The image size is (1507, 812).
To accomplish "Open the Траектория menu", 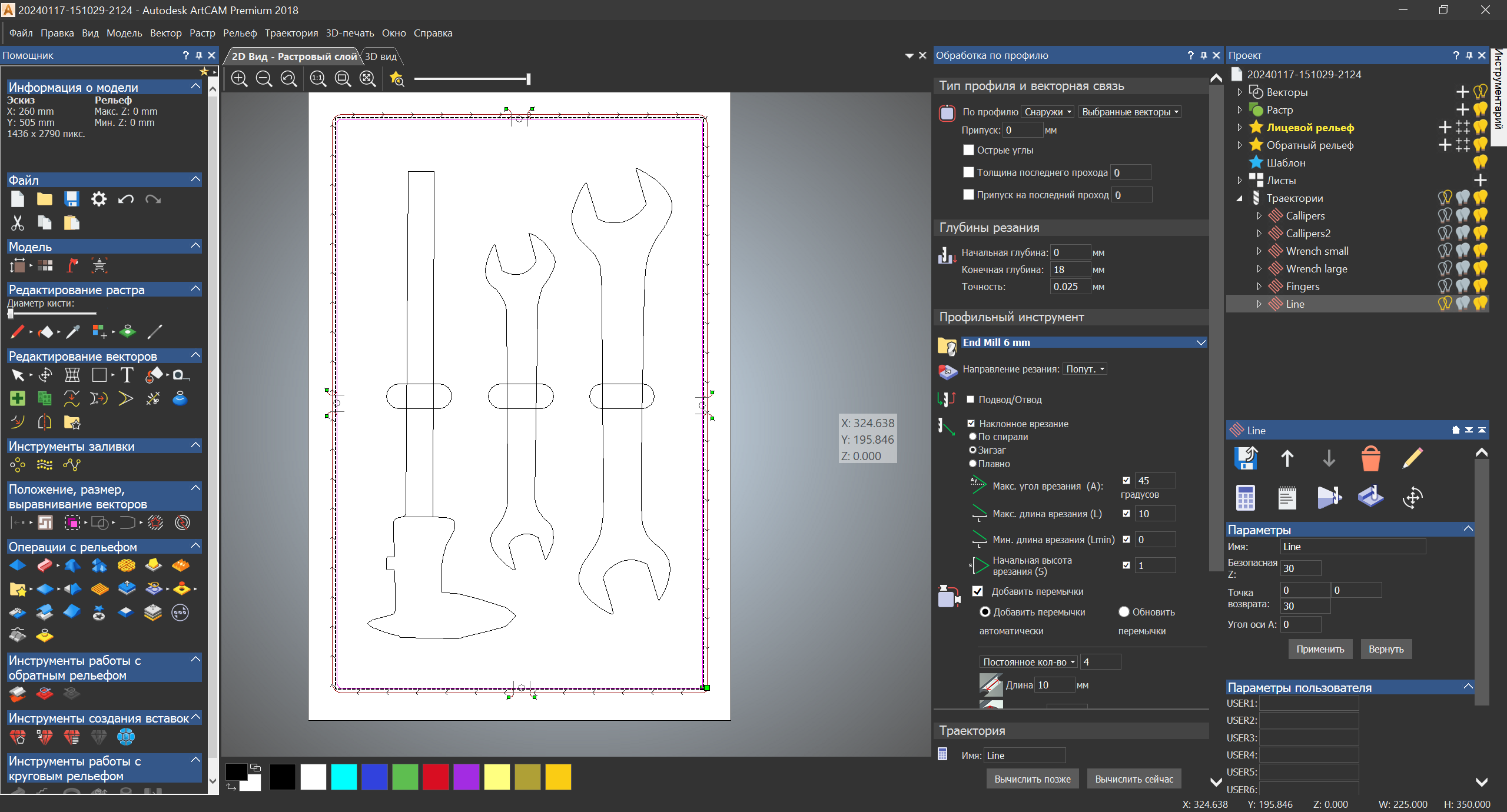I will click(x=291, y=33).
